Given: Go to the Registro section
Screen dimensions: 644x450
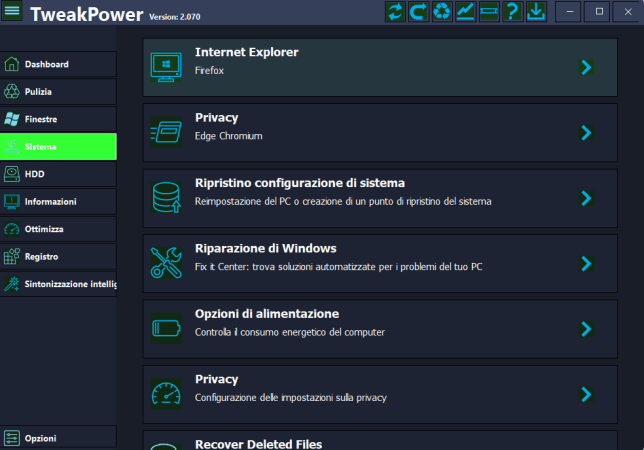Looking at the screenshot, I should (42, 257).
